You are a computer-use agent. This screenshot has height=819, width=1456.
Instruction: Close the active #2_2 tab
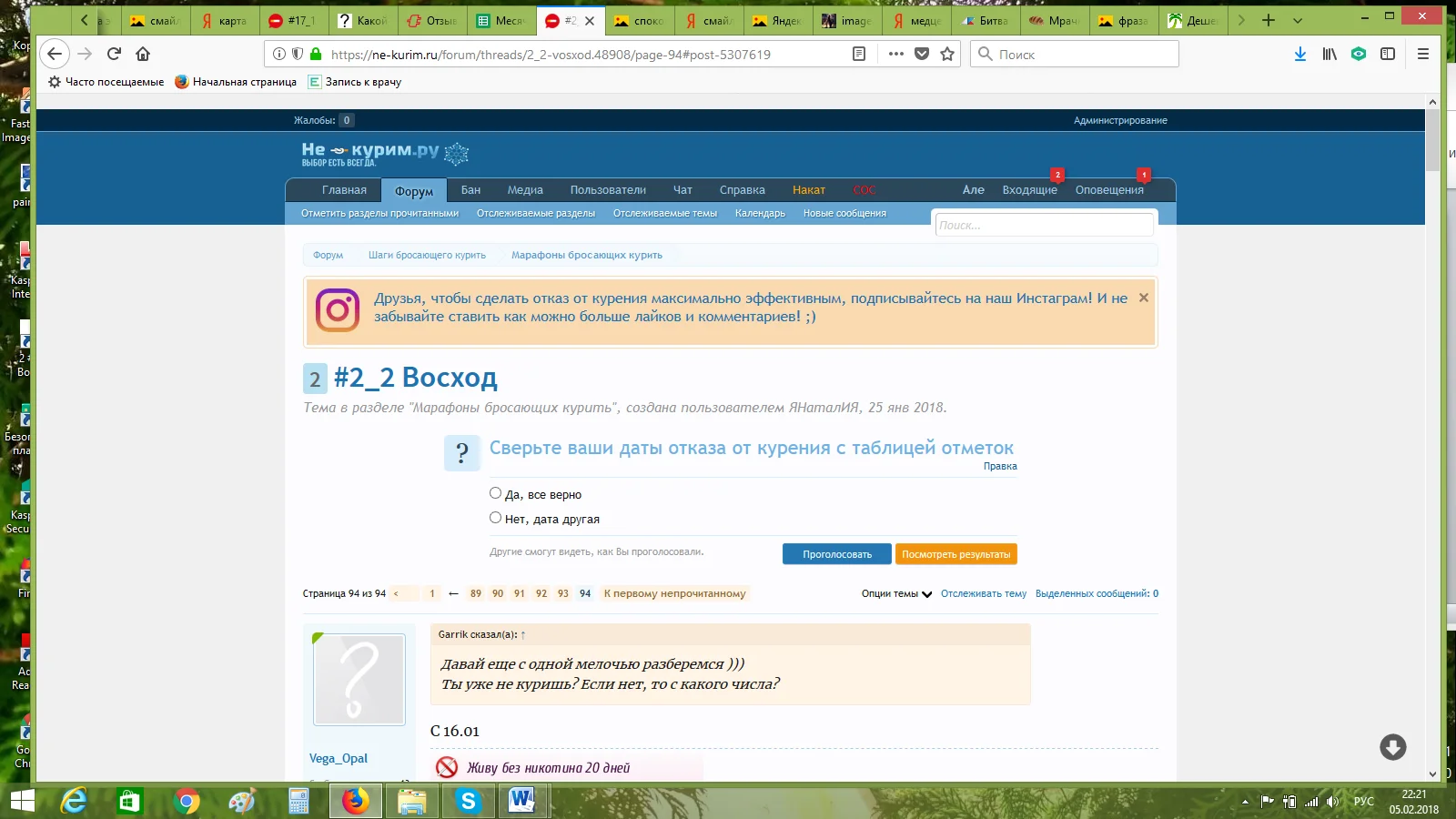pyautogui.click(x=590, y=20)
